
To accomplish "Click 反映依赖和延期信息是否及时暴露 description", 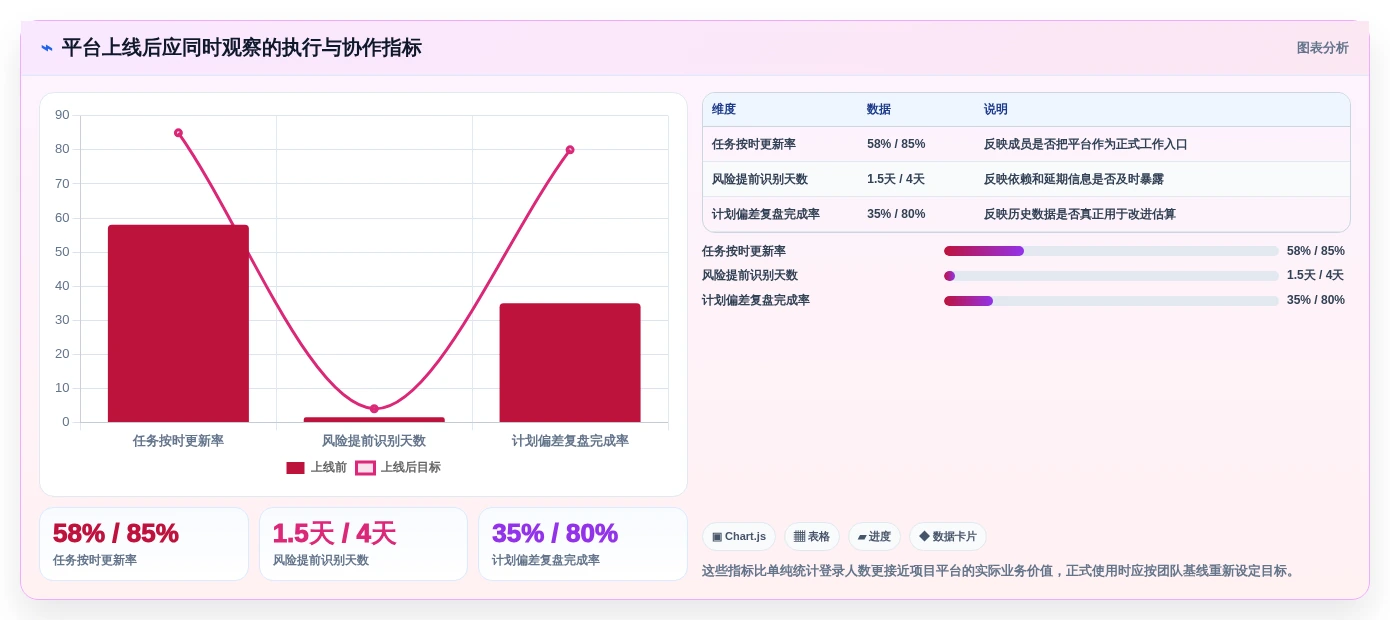I will (x=1074, y=179).
